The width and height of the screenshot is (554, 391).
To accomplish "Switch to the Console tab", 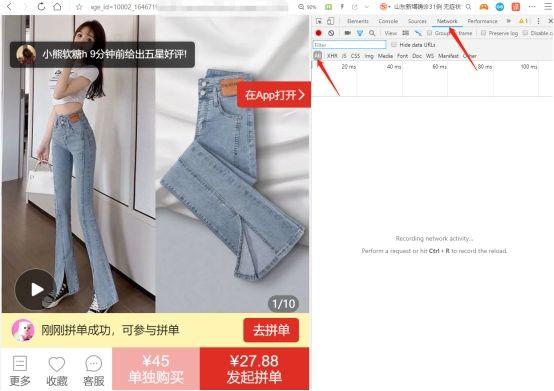I will point(388,21).
